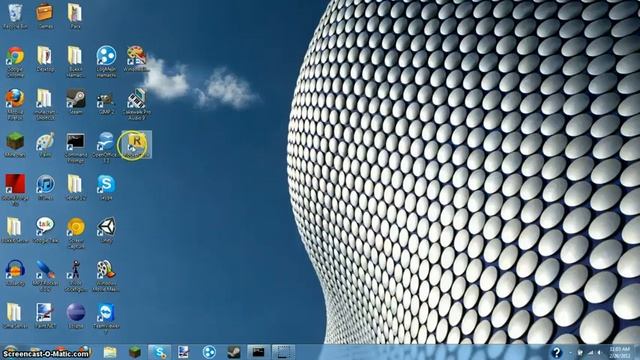Open the paint palette shortcut beside Hamachi
The image size is (640, 360).
136,59
